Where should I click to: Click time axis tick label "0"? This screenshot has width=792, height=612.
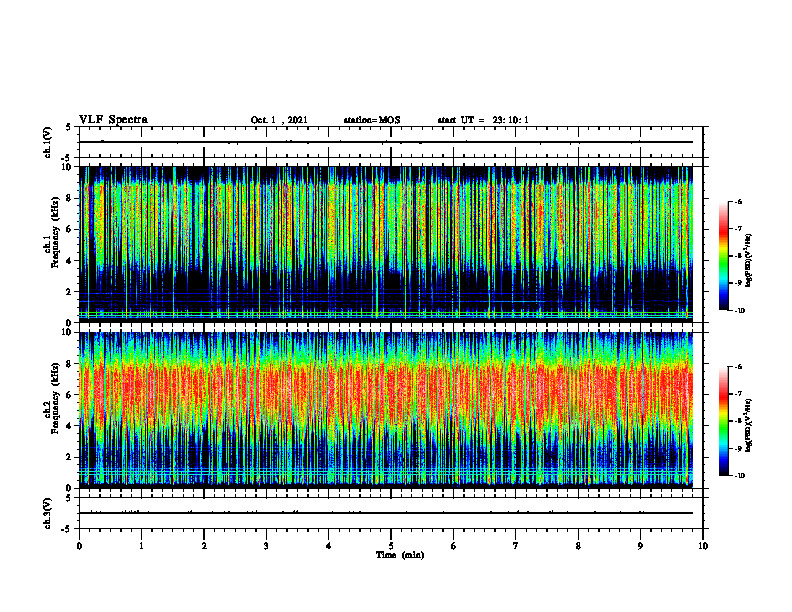79,546
